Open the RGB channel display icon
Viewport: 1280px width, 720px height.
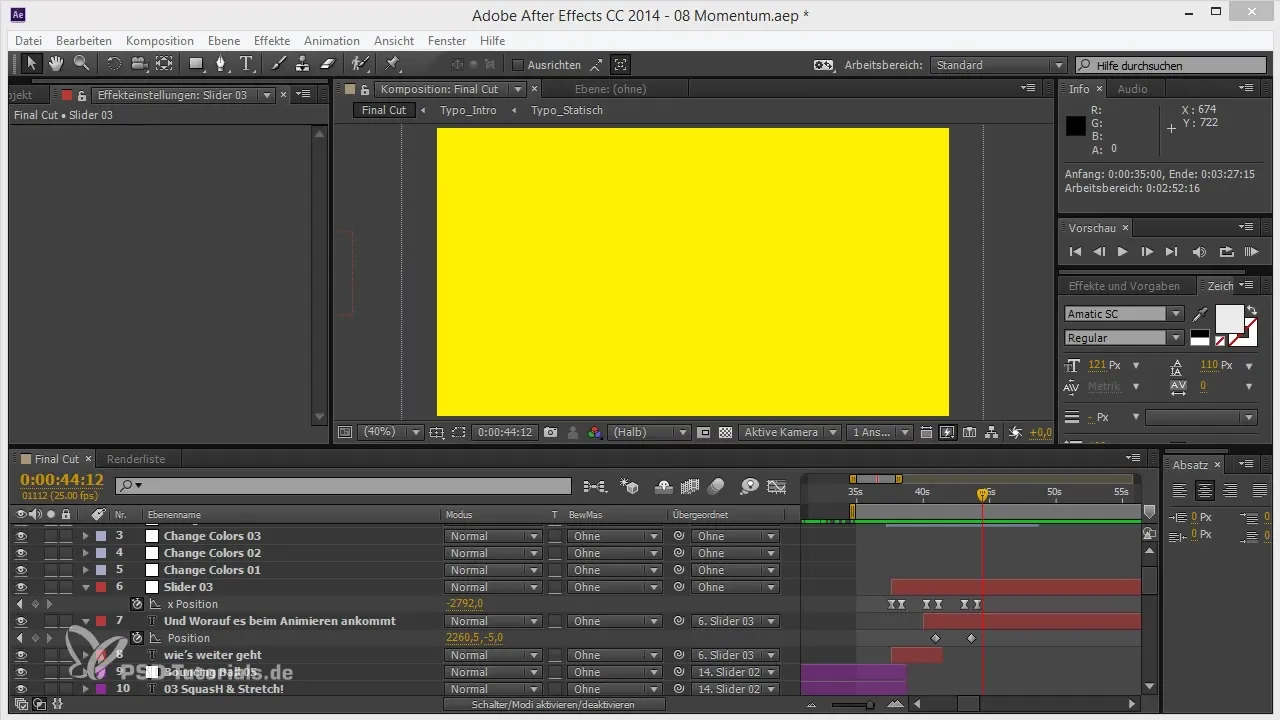595,433
